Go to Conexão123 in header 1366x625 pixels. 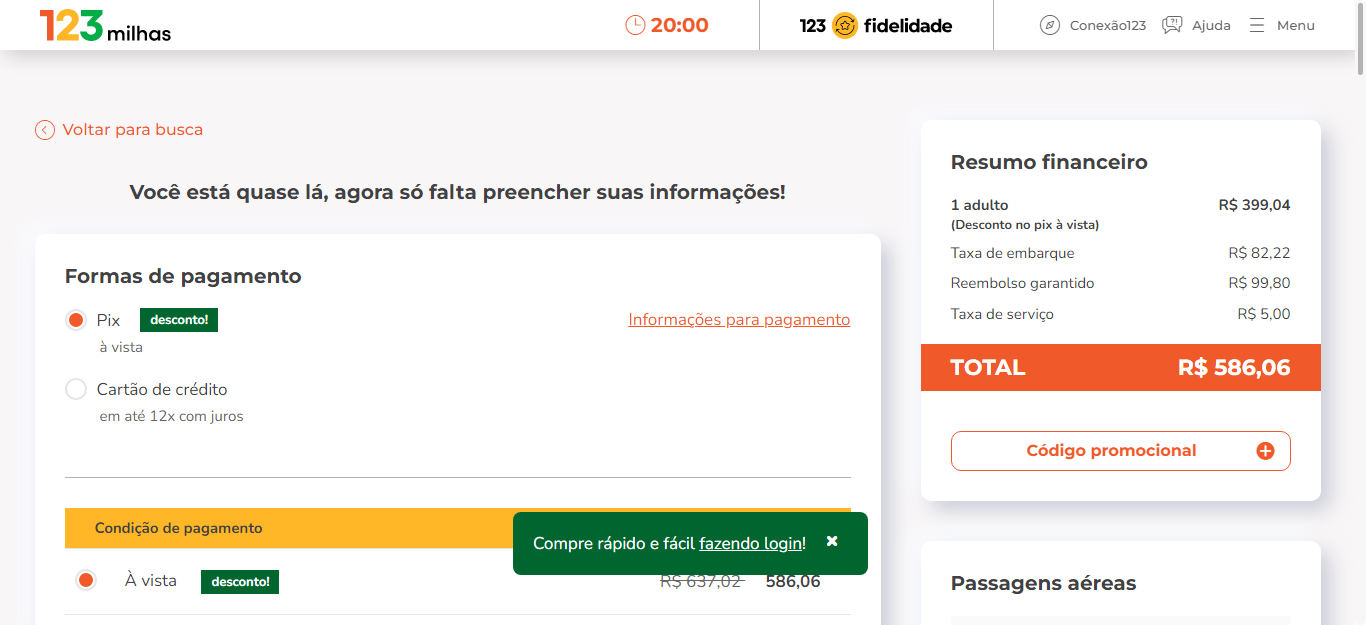point(1093,25)
